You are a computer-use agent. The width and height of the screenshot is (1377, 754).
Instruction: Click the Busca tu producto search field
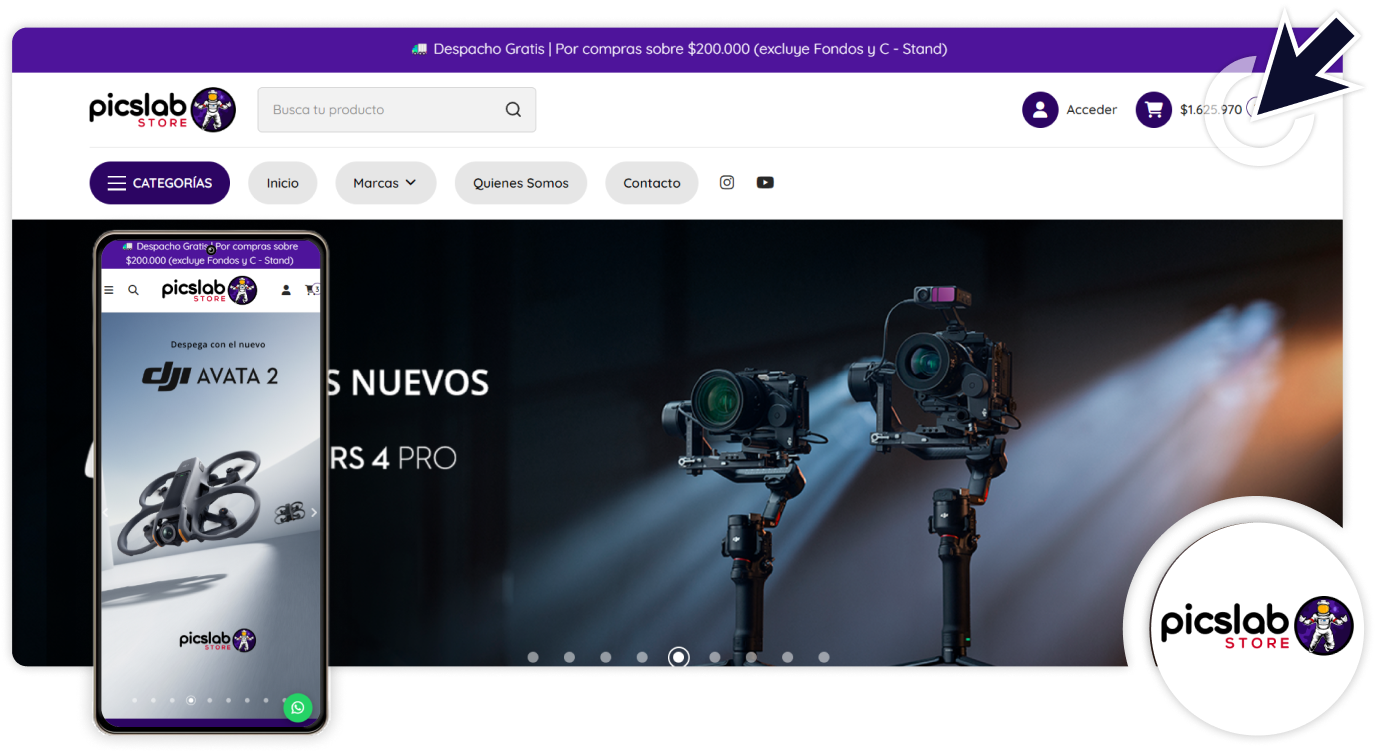click(380, 110)
